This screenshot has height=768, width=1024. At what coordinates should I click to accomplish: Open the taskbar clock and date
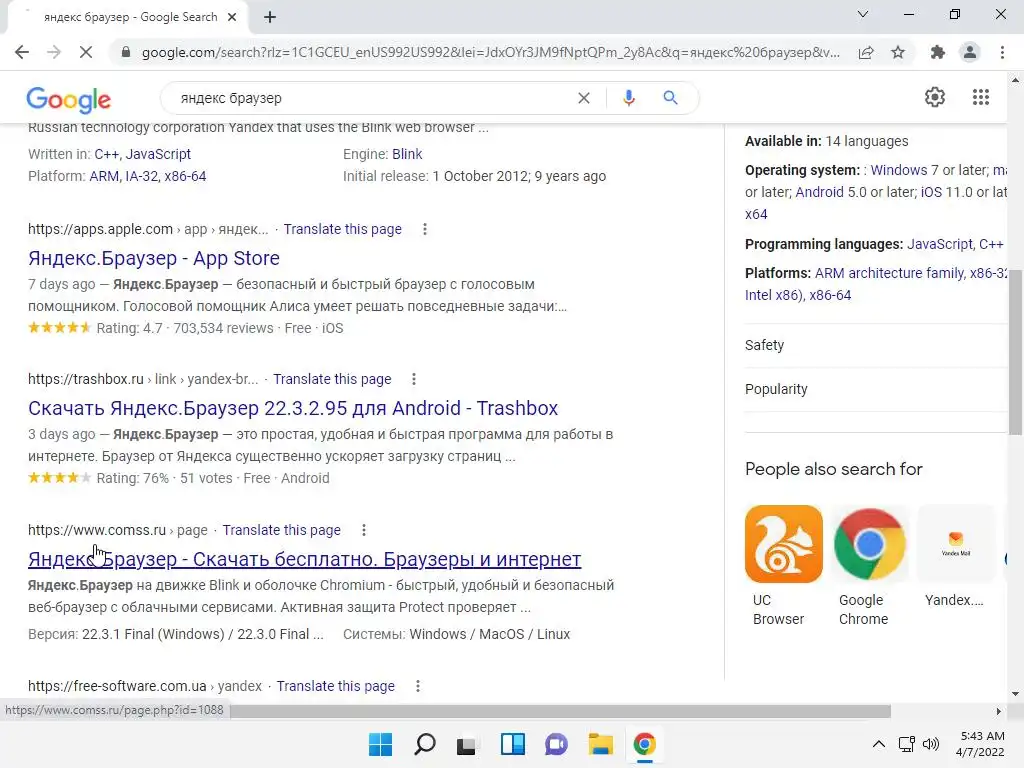[x=980, y=744]
